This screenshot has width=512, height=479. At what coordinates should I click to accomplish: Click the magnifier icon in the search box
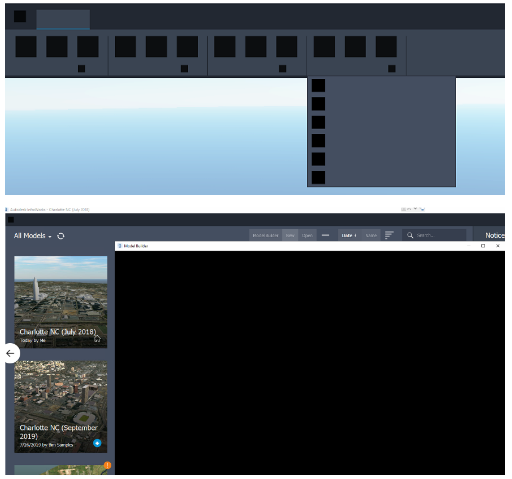410,235
